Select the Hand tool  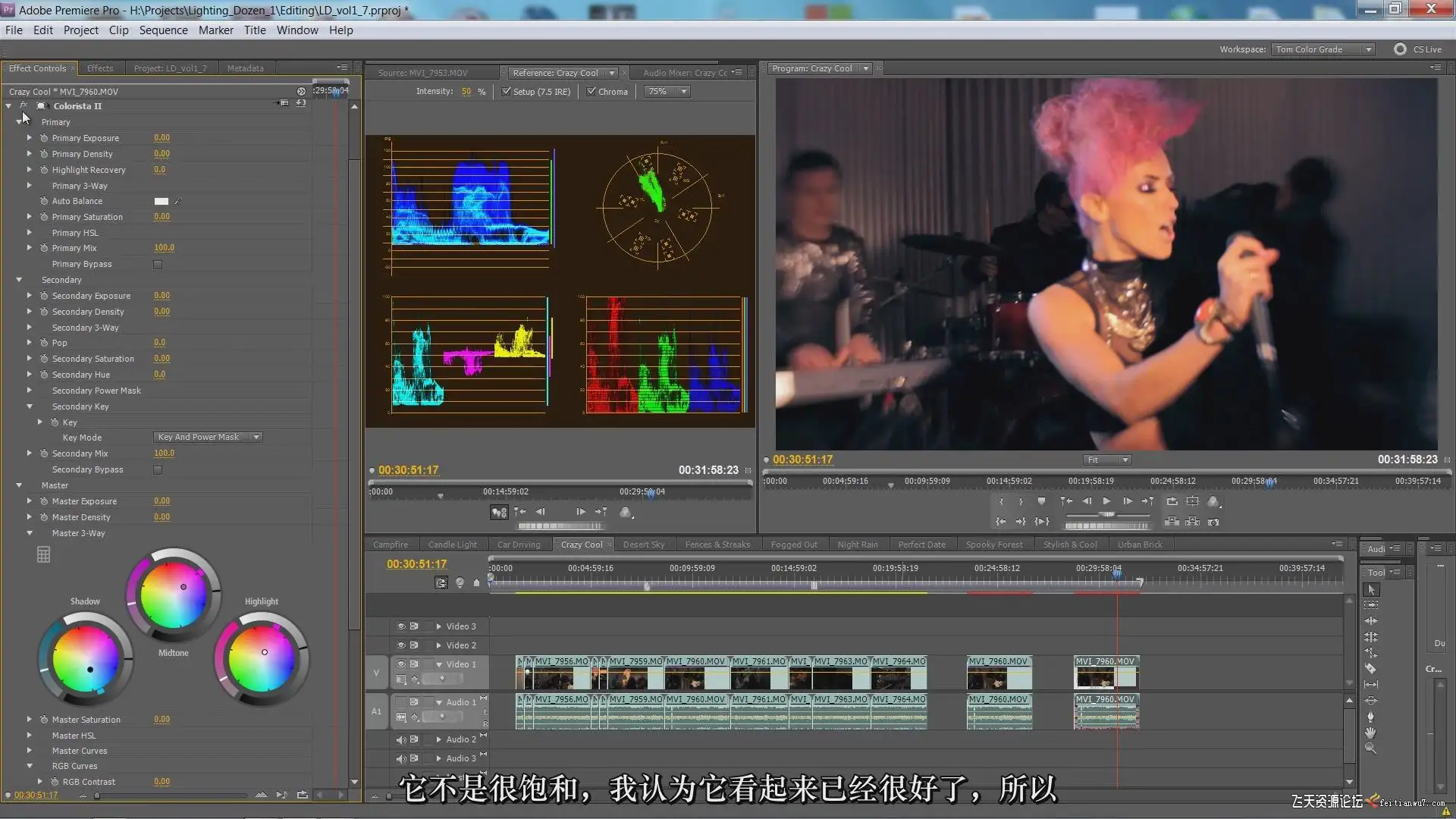(1371, 733)
